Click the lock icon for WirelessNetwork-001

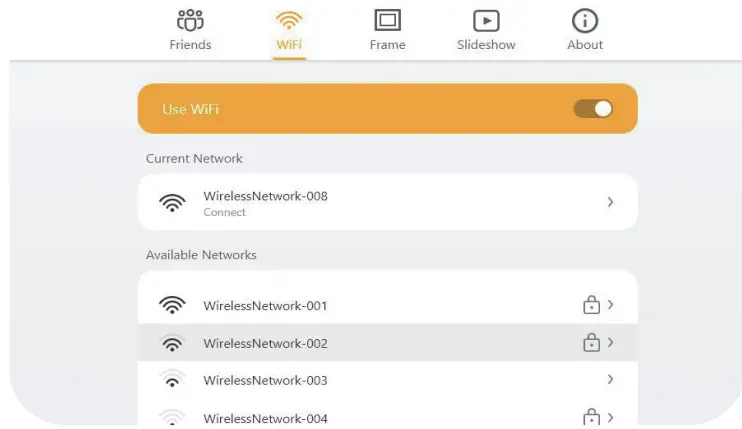tap(591, 305)
